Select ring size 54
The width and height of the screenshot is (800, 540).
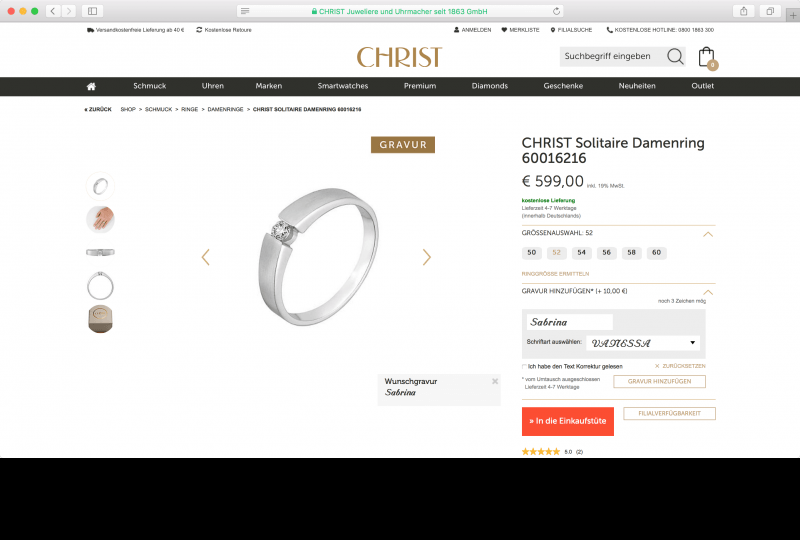(x=581, y=253)
